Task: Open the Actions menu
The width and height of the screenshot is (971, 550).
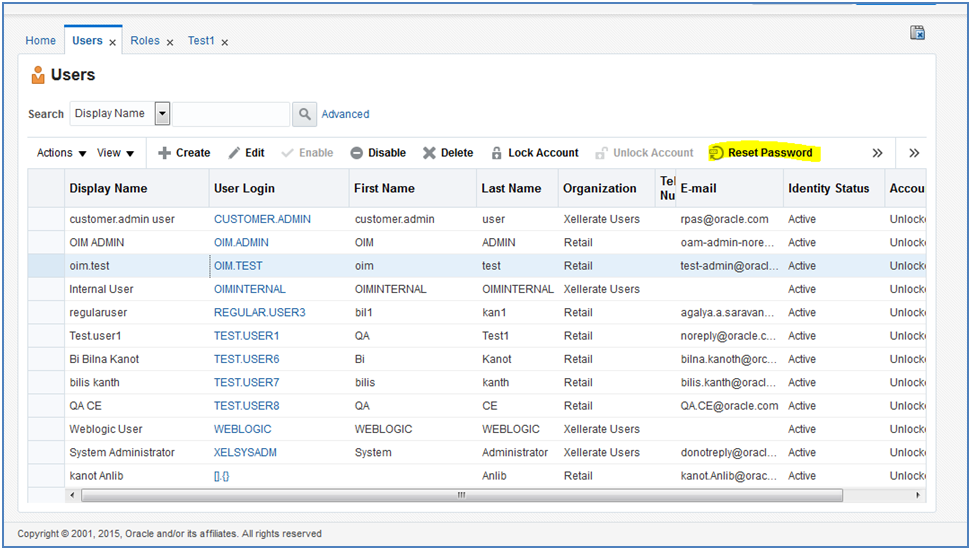Action: tap(61, 153)
